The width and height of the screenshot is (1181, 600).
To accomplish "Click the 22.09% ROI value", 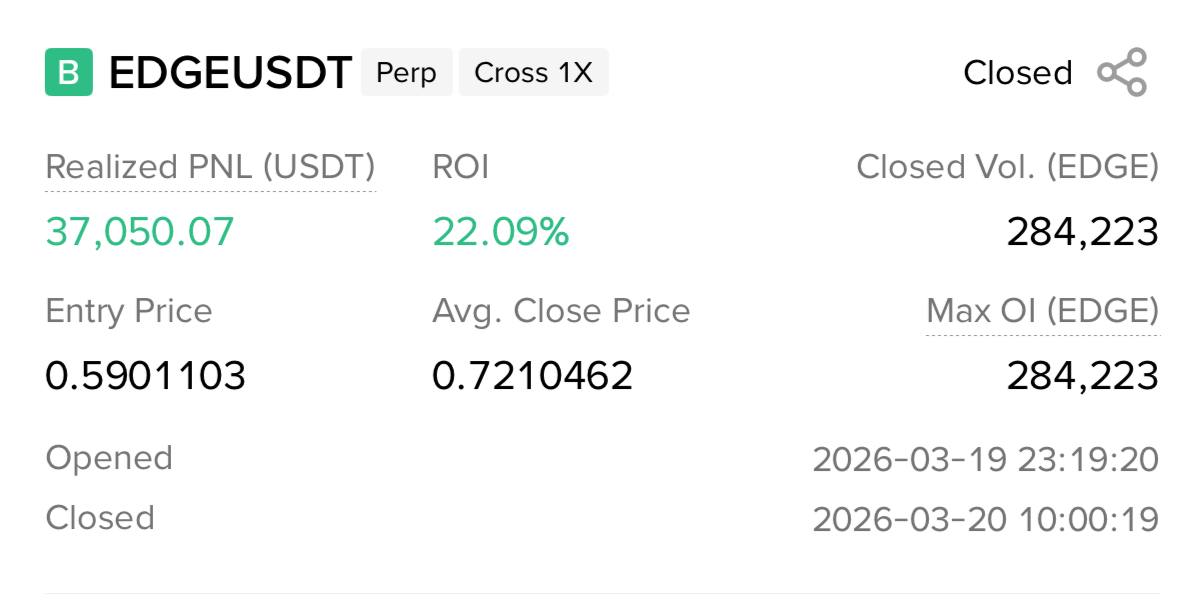I will 500,232.
